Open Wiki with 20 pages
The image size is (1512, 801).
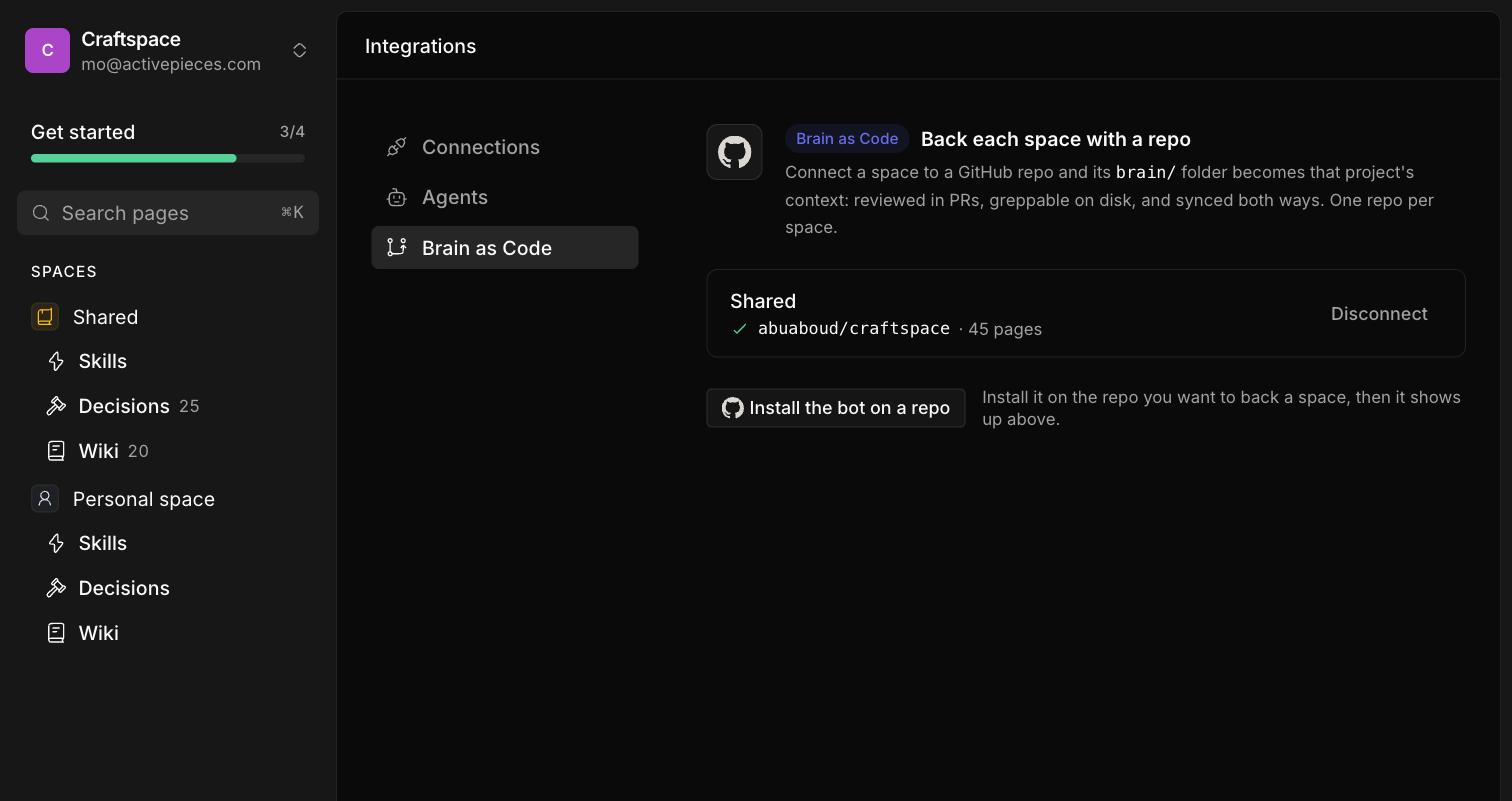coord(98,451)
